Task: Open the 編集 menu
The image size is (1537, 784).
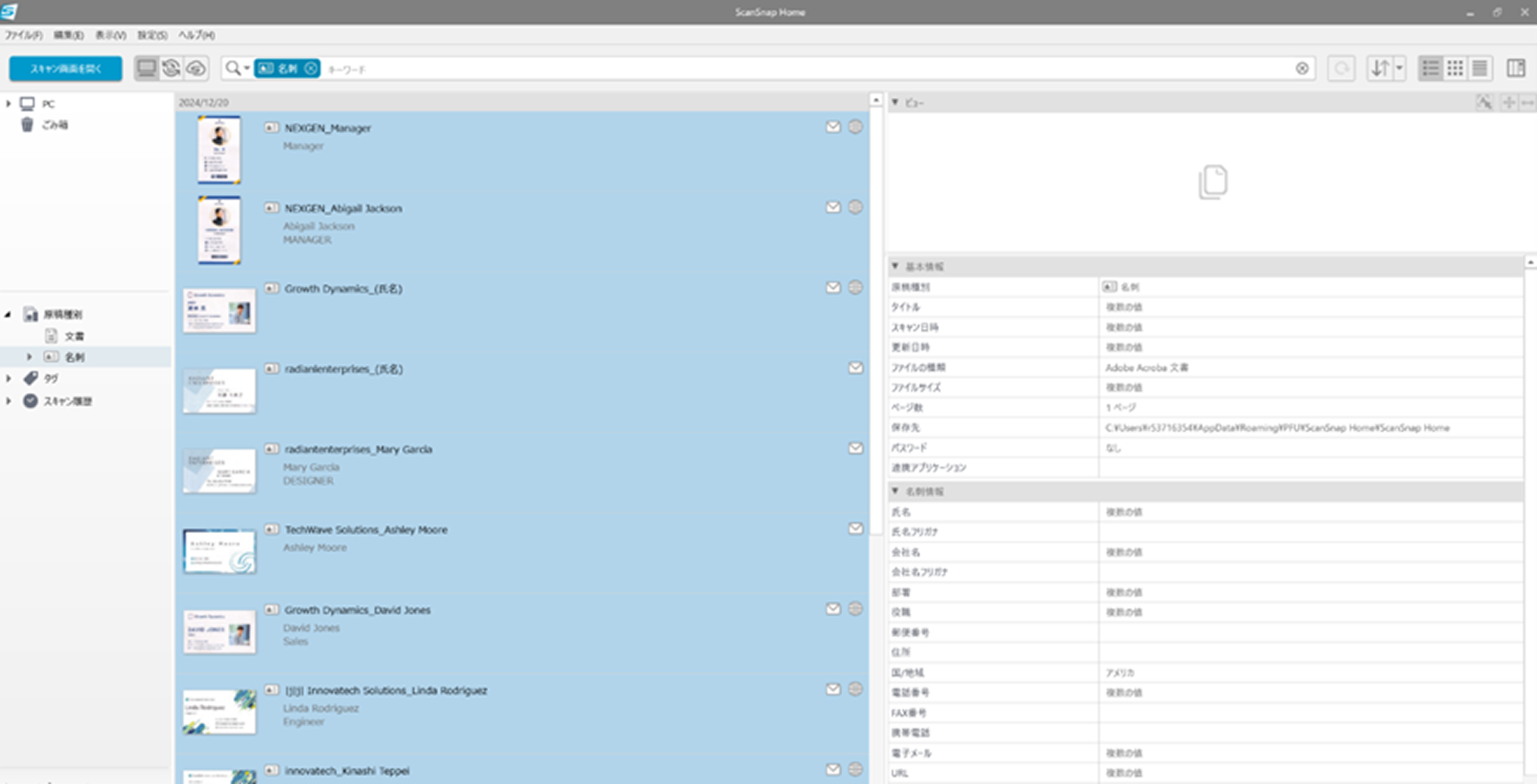Action: 68,35
